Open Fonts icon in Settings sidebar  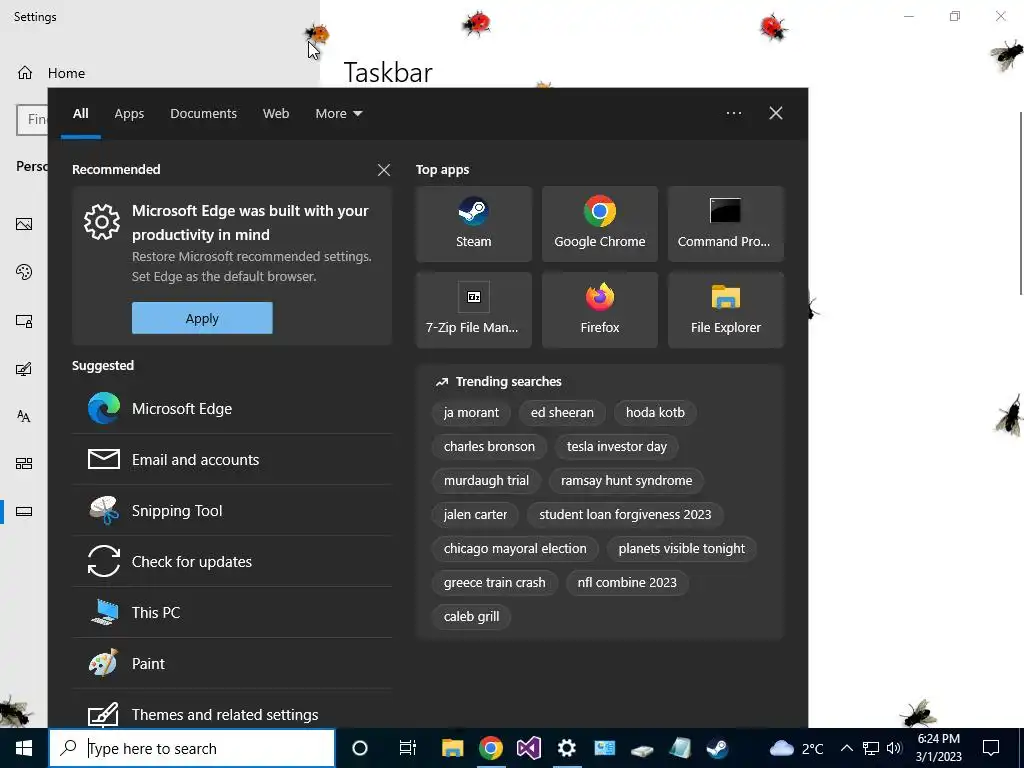(x=24, y=416)
